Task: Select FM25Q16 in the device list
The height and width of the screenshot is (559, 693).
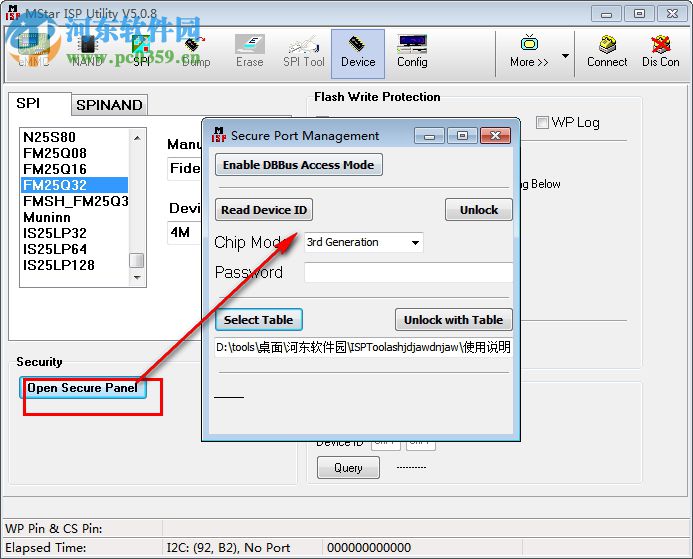Action: (74, 169)
